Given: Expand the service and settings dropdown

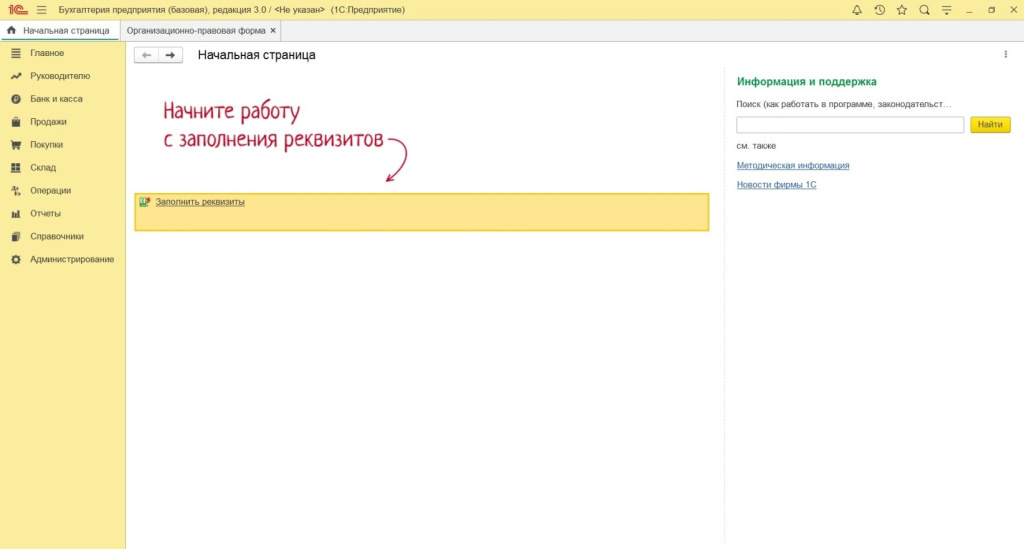Looking at the screenshot, I should pyautogui.click(x=946, y=10).
